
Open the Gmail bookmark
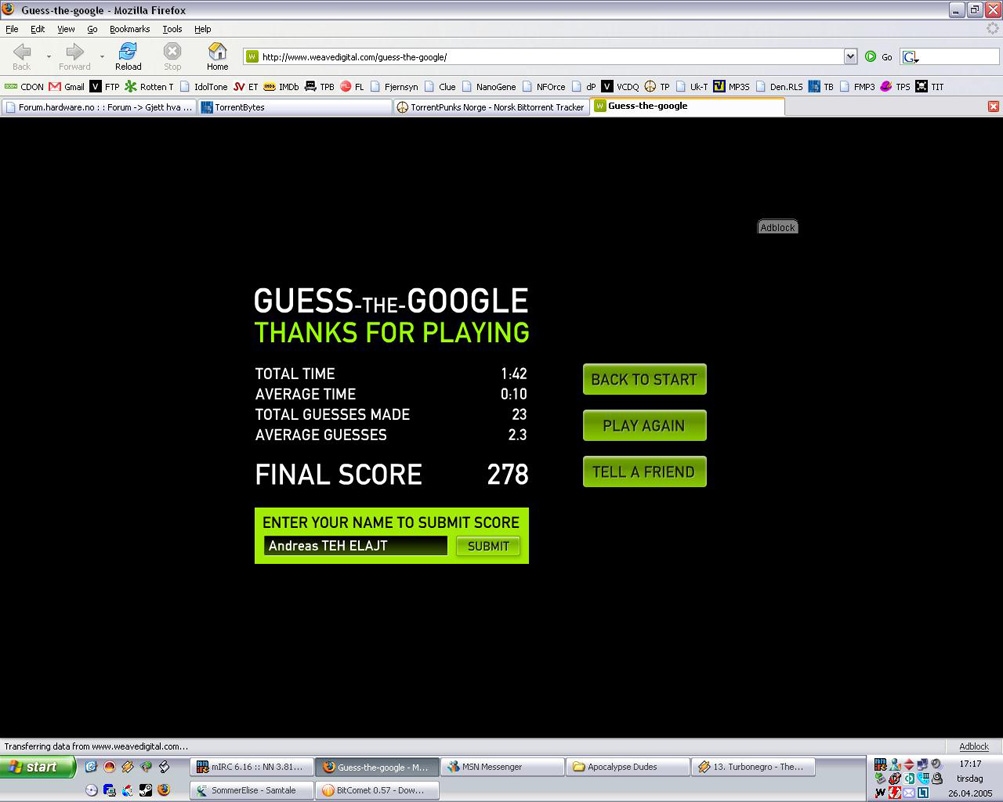click(x=67, y=86)
